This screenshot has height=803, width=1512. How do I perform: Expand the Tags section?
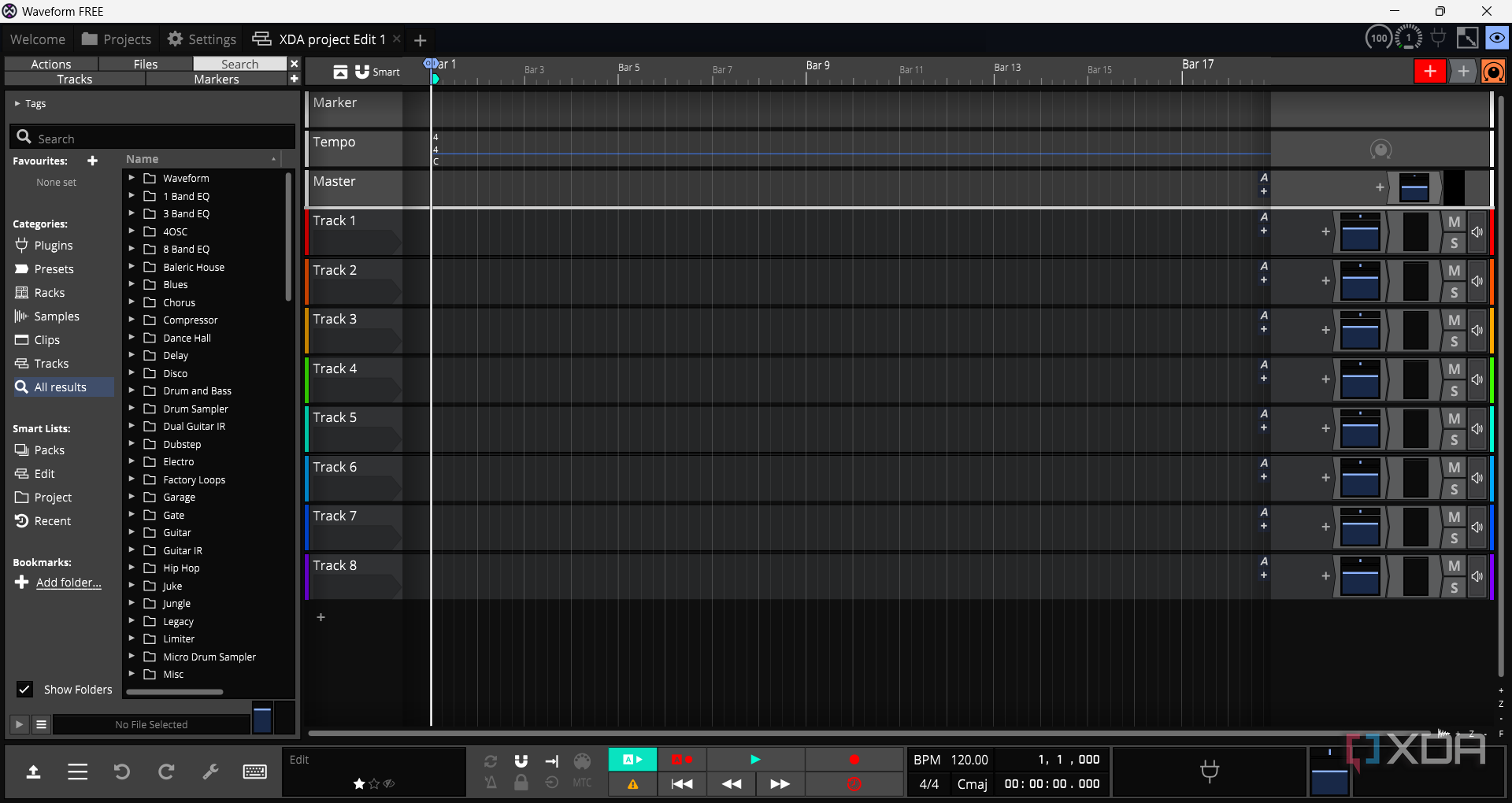(x=17, y=103)
